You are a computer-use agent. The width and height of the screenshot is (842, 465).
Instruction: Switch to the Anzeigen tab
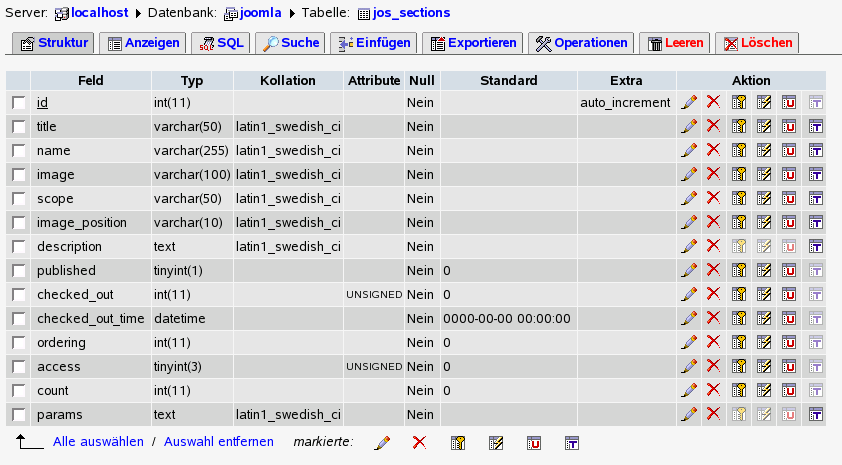click(143, 43)
